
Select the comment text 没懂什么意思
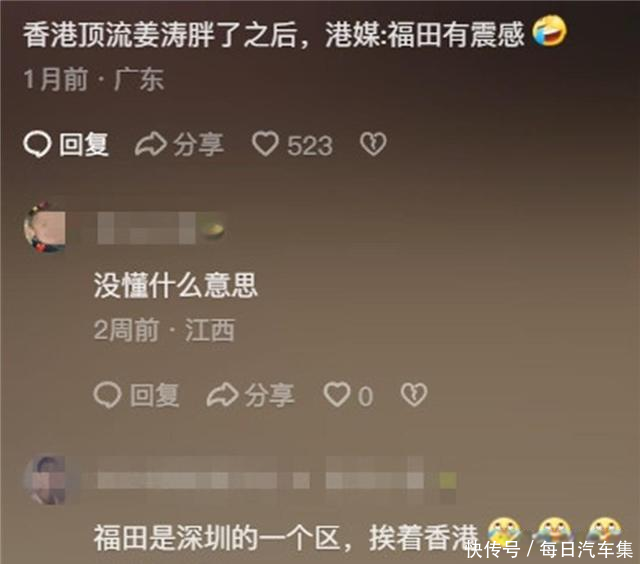tap(176, 285)
